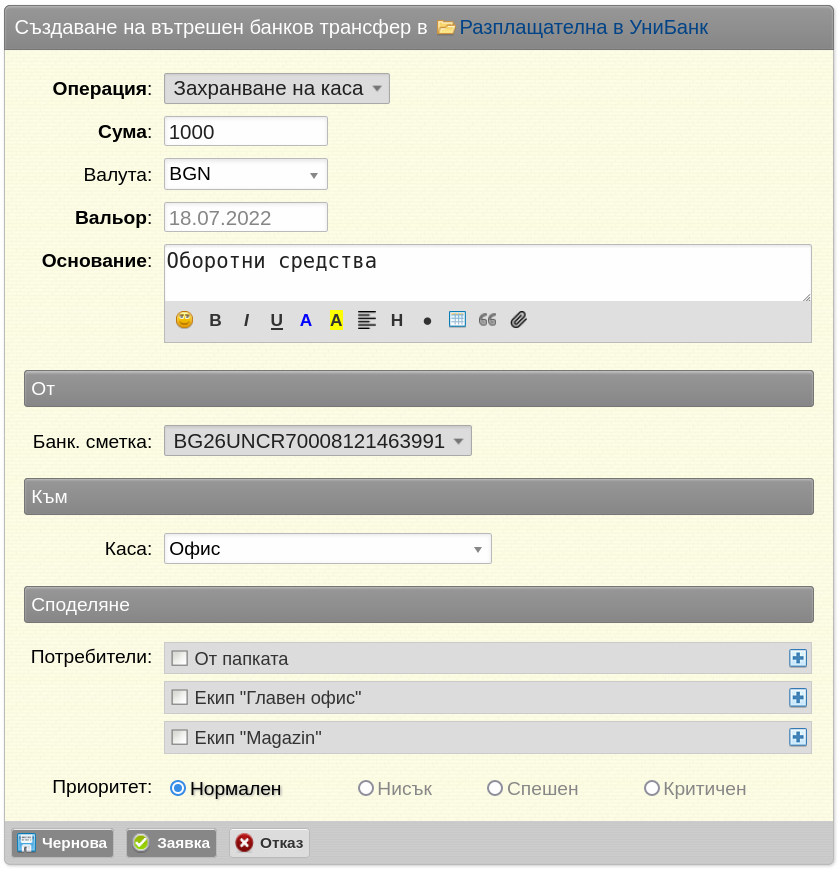Attach a file with the paperclip icon
Viewport: 838px width, 869px height.
519,320
